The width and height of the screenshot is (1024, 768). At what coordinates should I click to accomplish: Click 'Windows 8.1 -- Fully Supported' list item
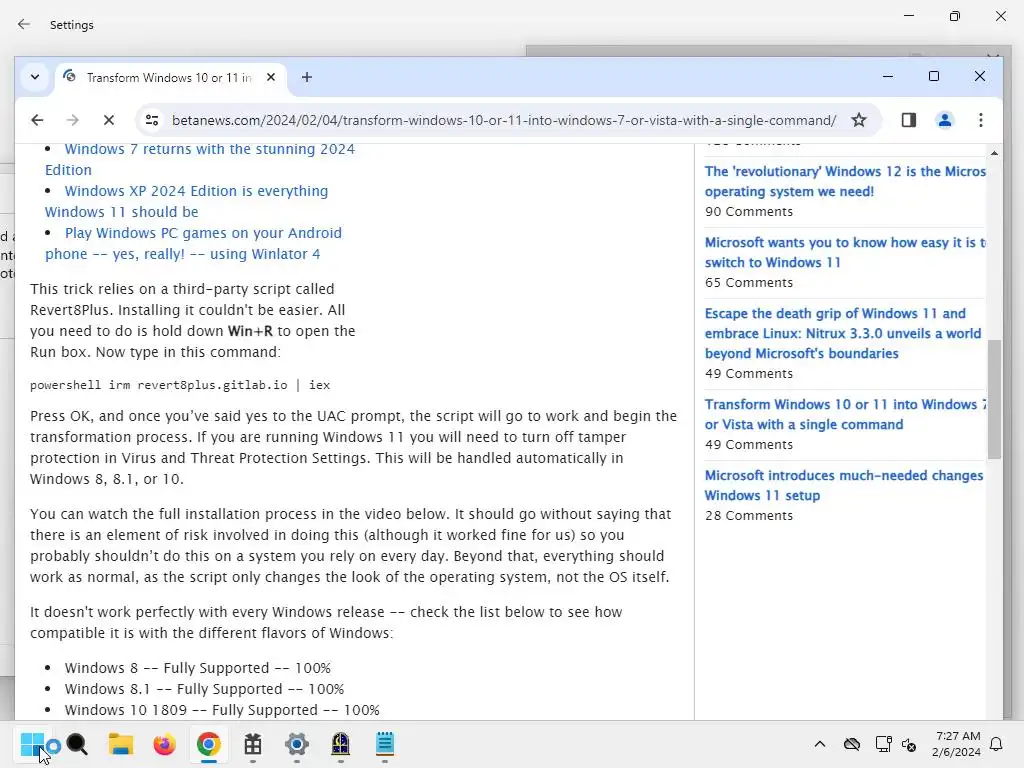(x=204, y=689)
